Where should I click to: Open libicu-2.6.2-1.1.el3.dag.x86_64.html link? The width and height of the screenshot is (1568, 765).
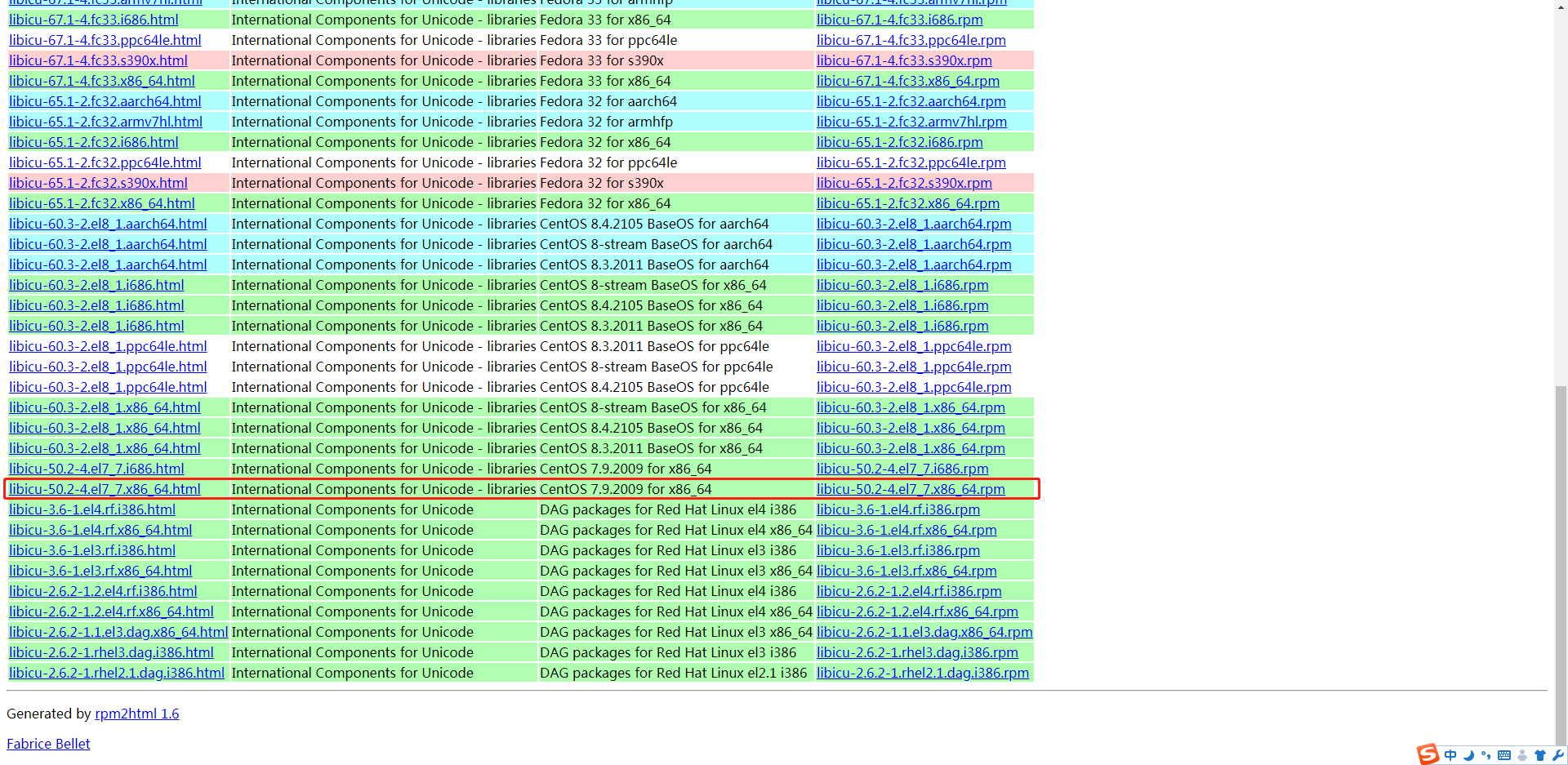[x=118, y=632]
